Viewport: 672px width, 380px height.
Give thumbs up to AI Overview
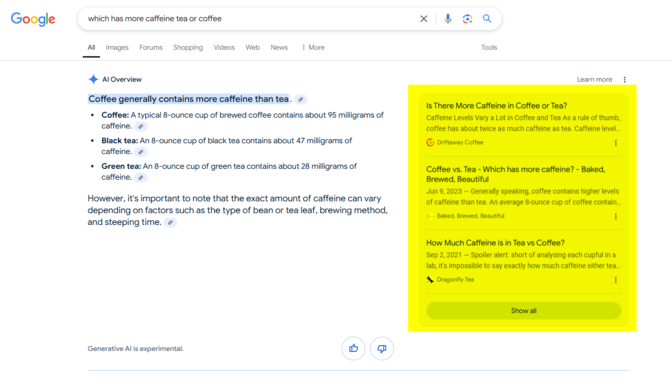pos(353,348)
